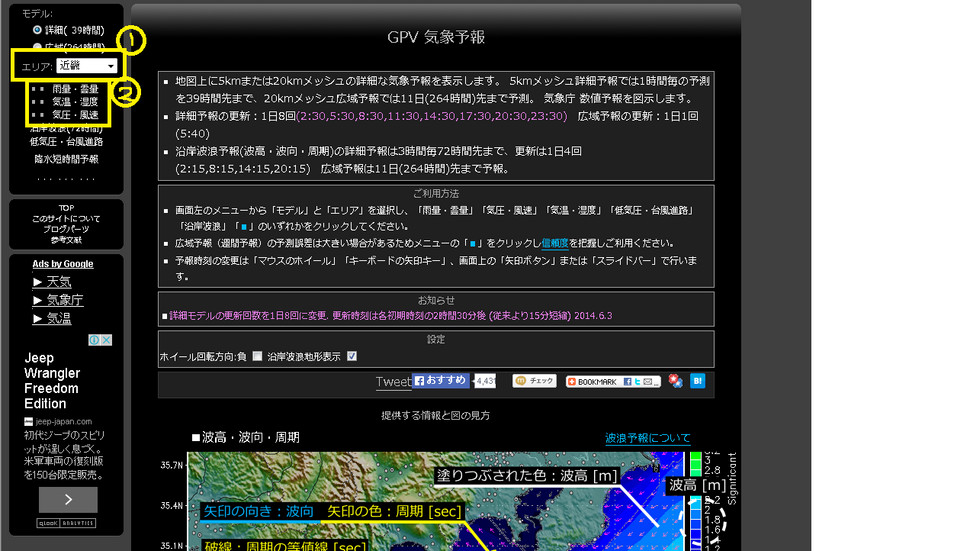This screenshot has height=551, width=970.
Task: Click Facebook おすすめ button
Action: pyautogui.click(x=441, y=380)
